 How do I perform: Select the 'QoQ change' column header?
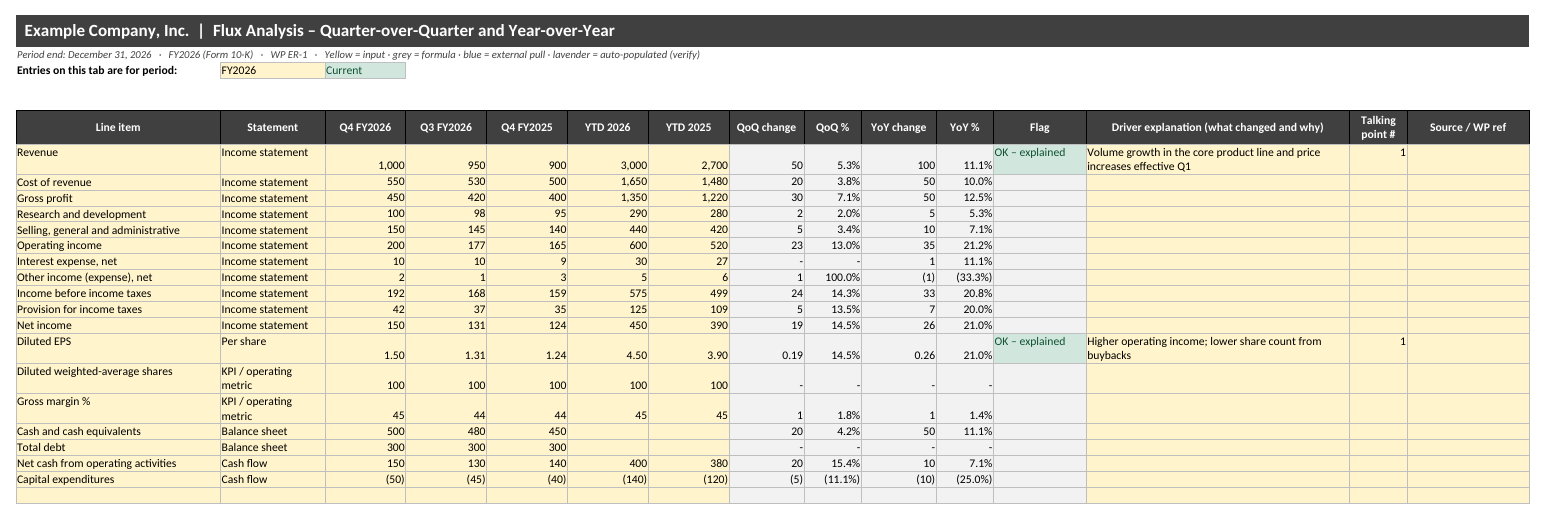click(767, 127)
